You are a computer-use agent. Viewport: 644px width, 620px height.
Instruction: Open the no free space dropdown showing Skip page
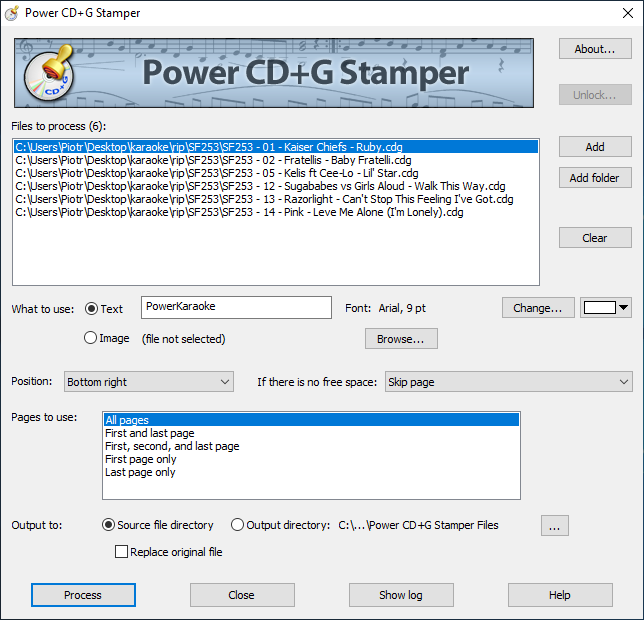pyautogui.click(x=508, y=382)
